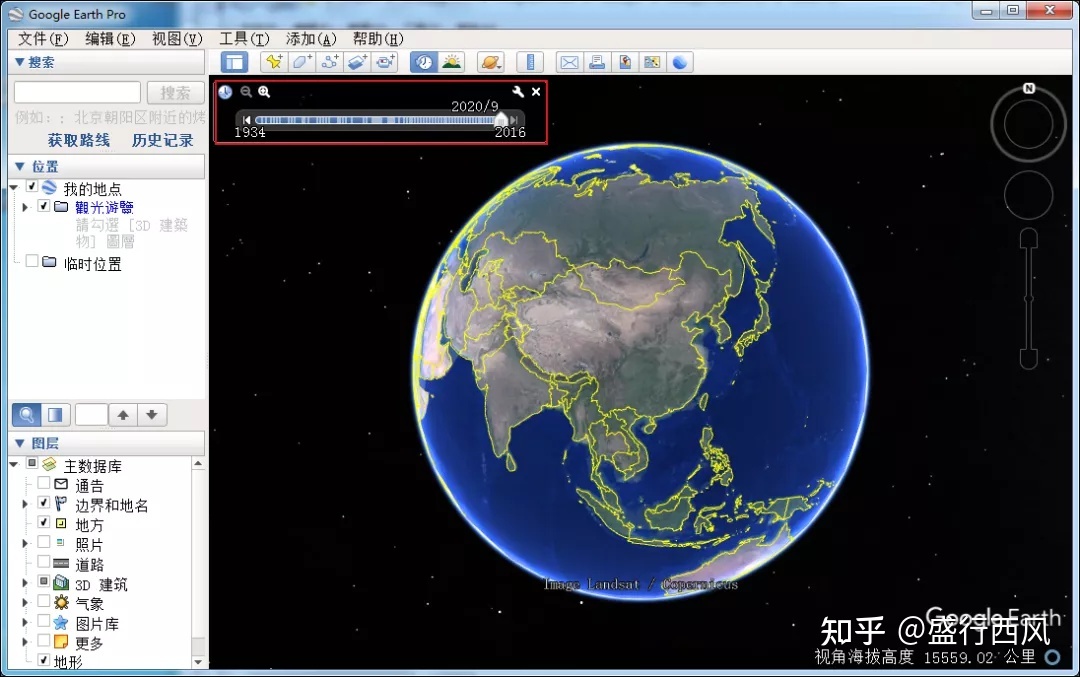Open the 添加(A) menu
Screen dimensions: 1080x677
coord(311,39)
